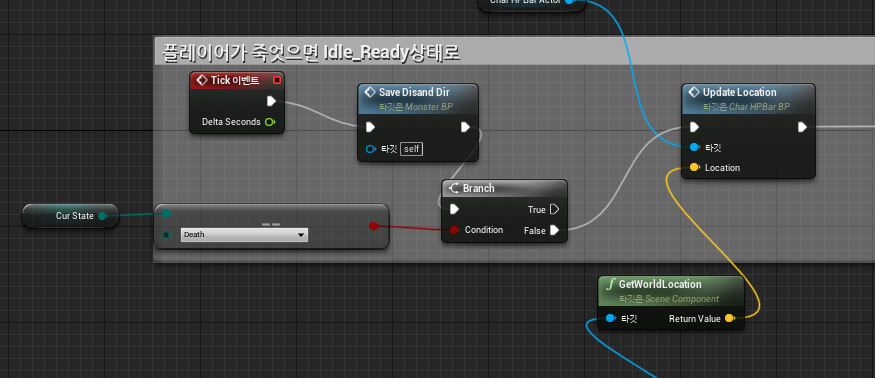Click the self label box on Save Disand Dir

tap(411, 149)
